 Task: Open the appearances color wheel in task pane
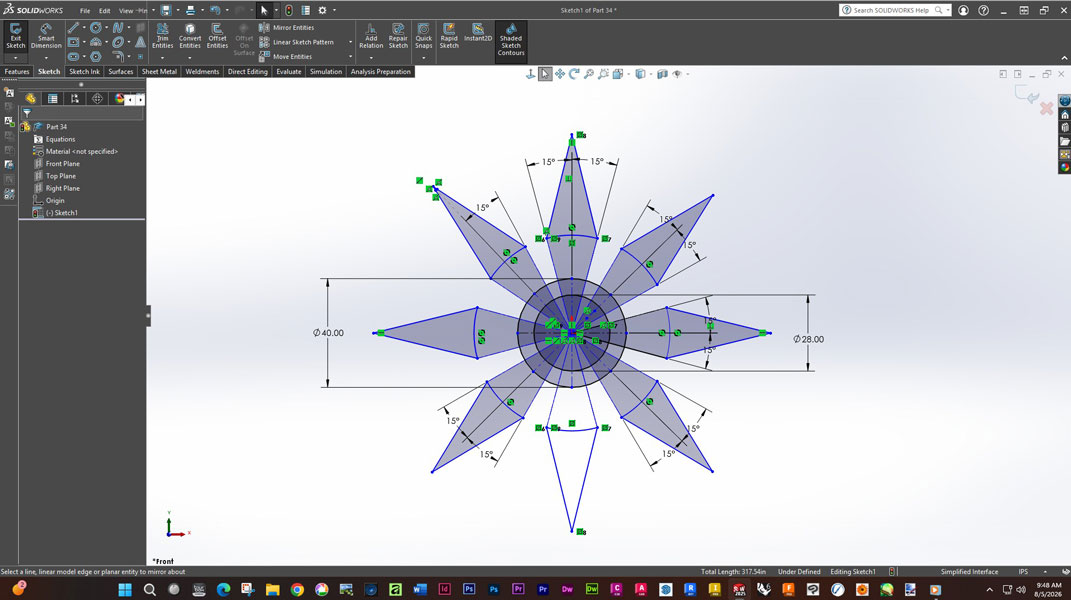(x=1065, y=167)
